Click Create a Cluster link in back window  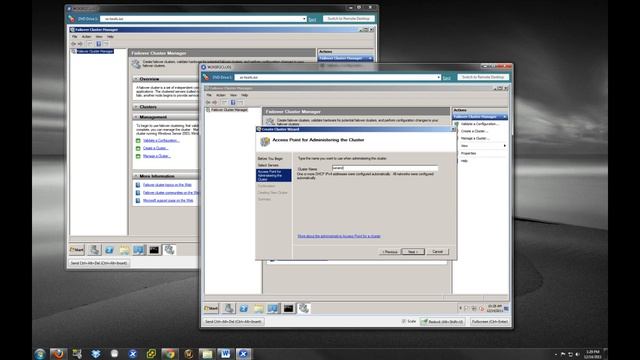pos(155,148)
